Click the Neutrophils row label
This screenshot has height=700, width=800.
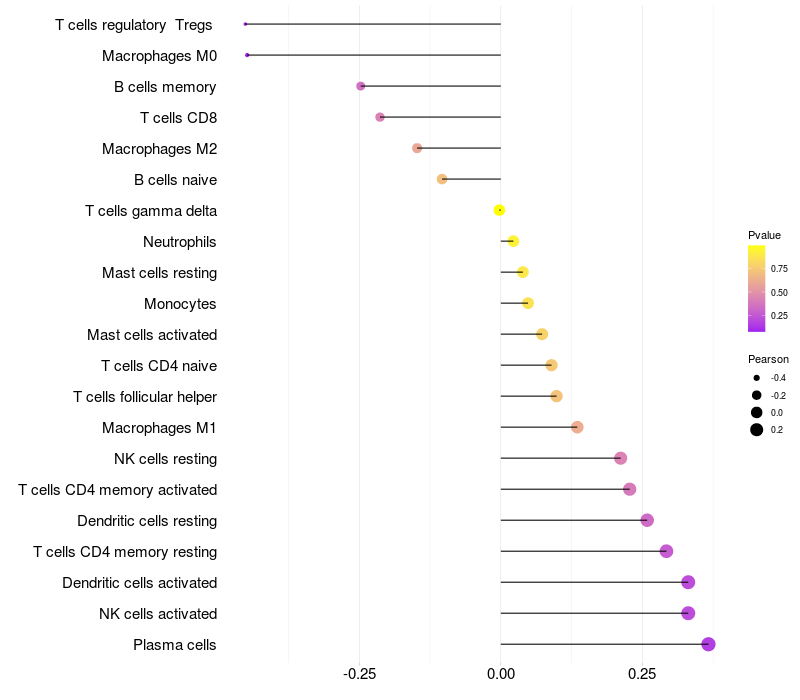[180, 242]
